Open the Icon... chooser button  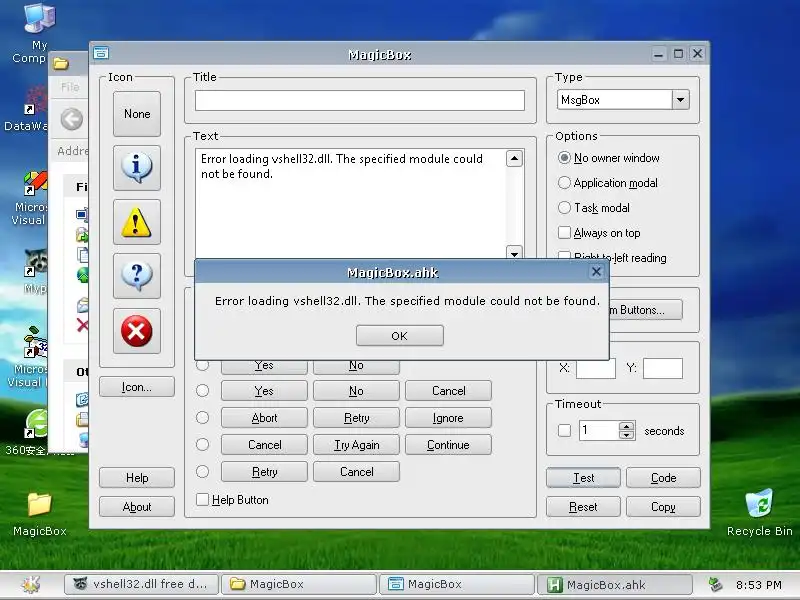pyautogui.click(x=137, y=387)
